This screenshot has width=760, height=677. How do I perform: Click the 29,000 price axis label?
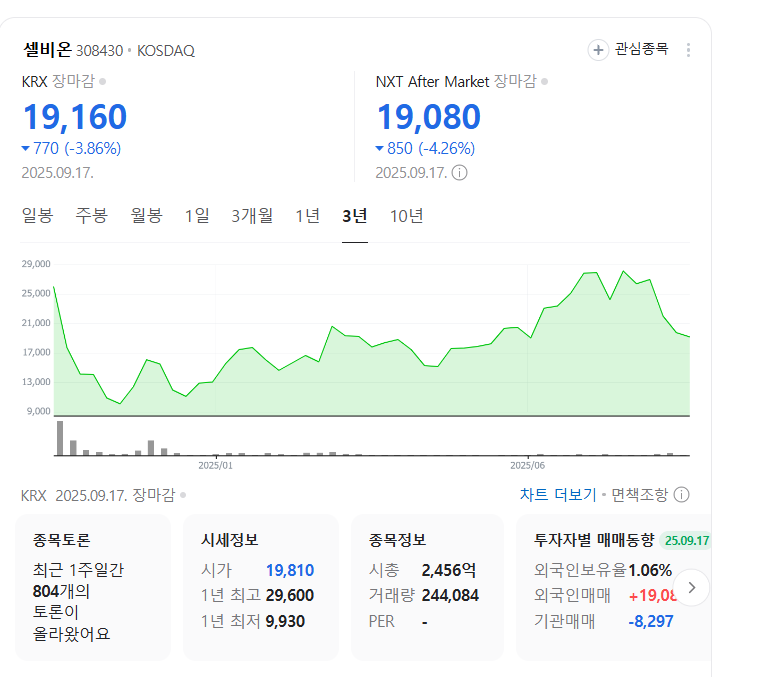36,264
